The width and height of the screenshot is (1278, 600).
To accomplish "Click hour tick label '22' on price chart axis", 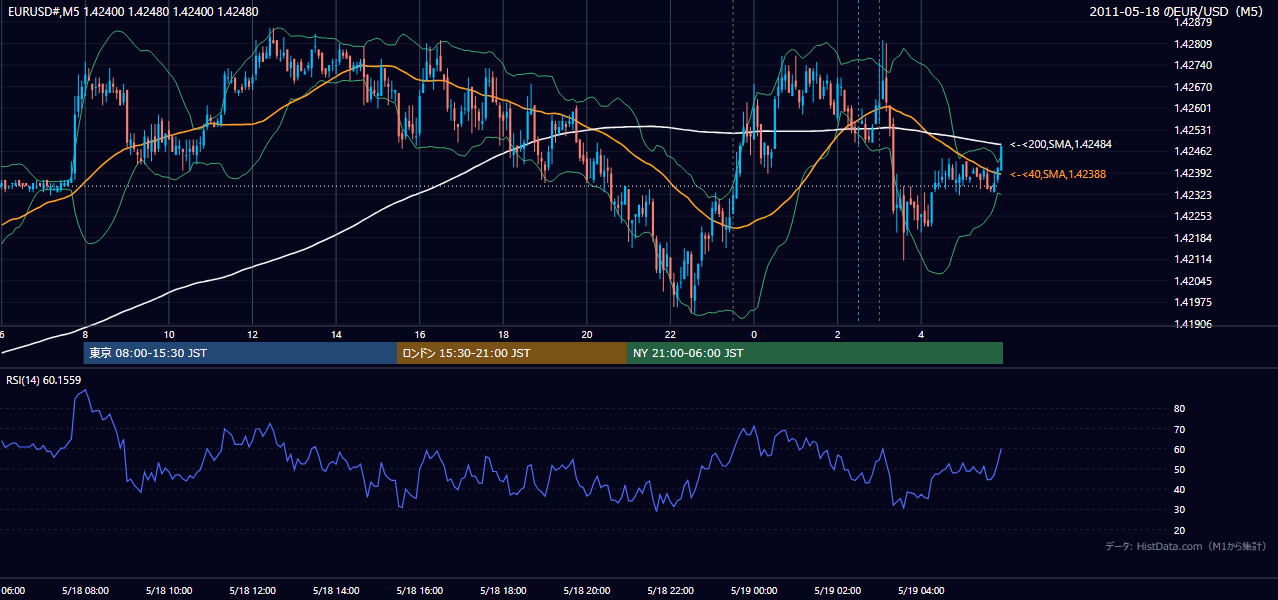I will (x=671, y=335).
